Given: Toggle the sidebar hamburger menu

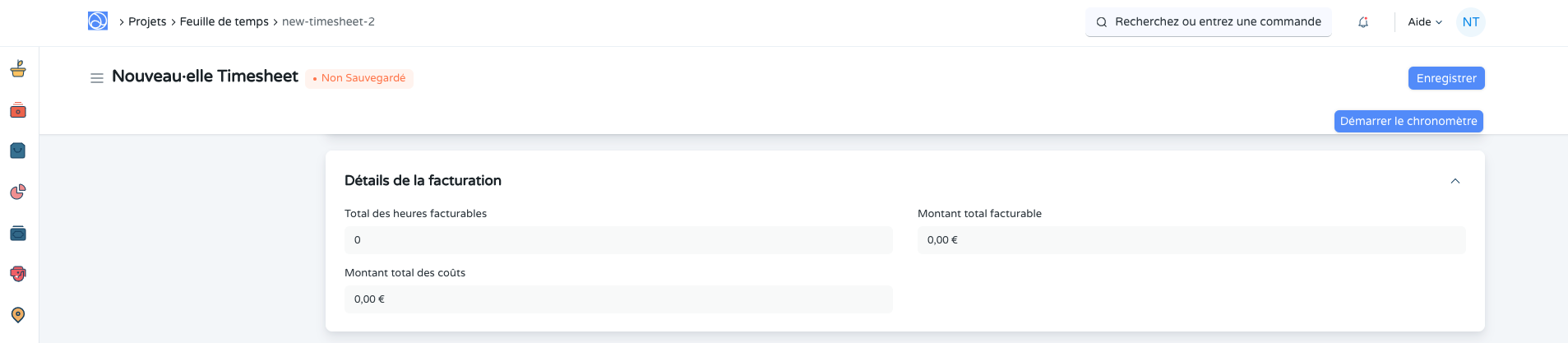Looking at the screenshot, I should (x=97, y=78).
